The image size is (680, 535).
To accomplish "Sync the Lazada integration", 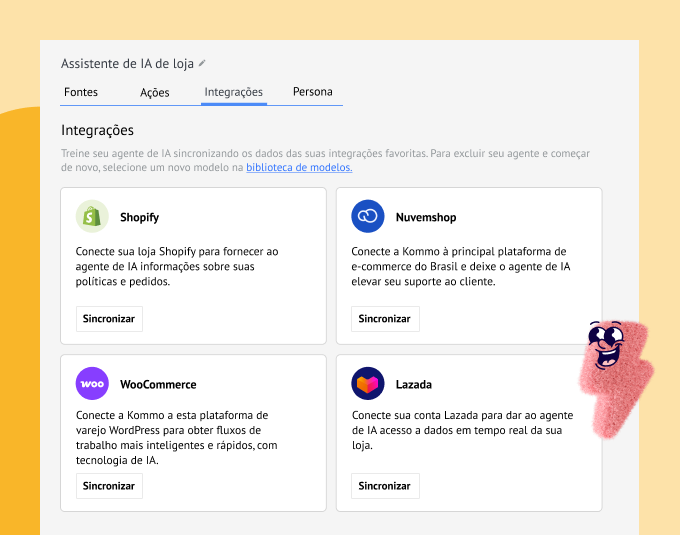I will (x=385, y=486).
